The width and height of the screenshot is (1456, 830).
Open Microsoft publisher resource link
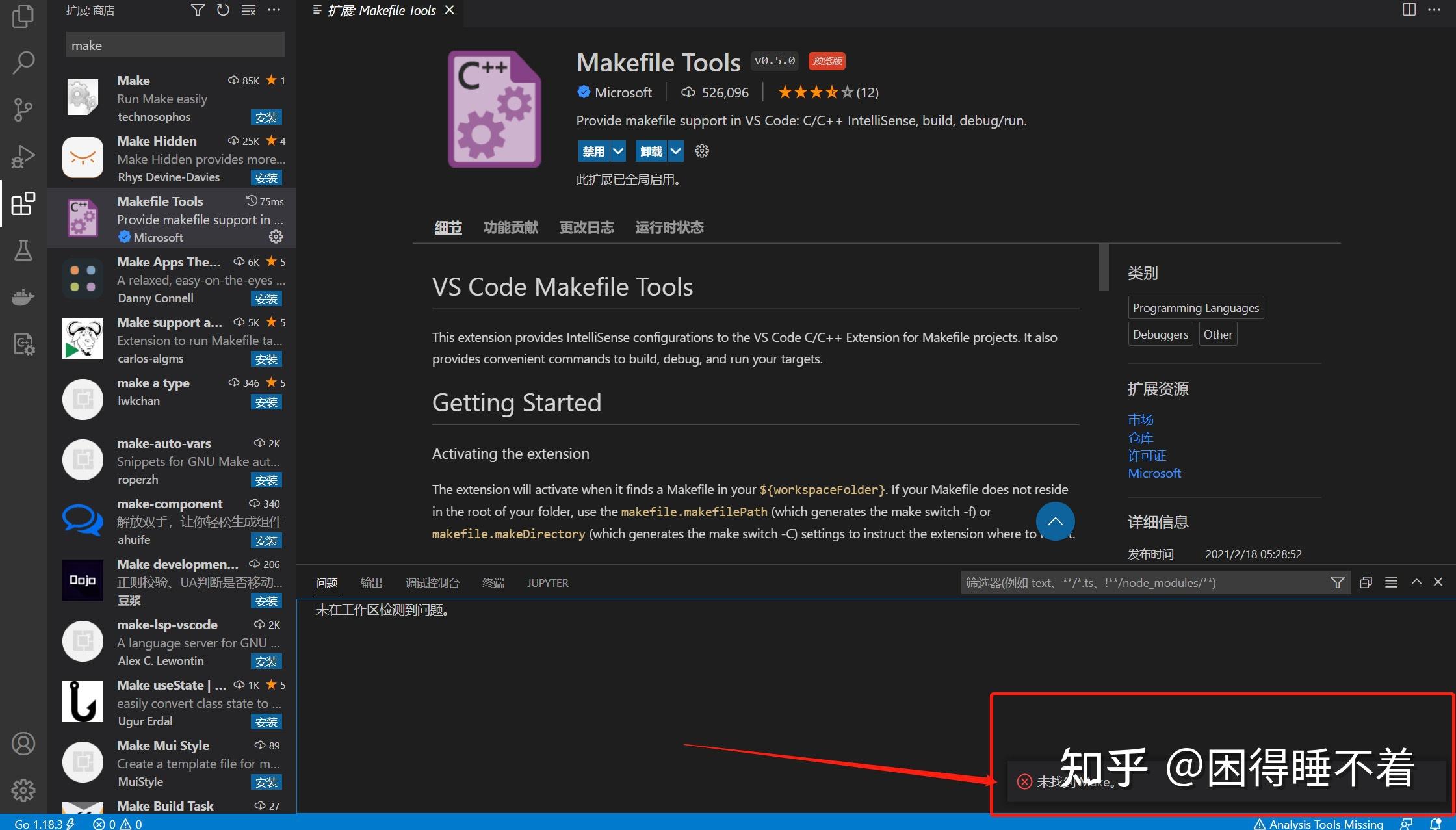(x=1154, y=473)
